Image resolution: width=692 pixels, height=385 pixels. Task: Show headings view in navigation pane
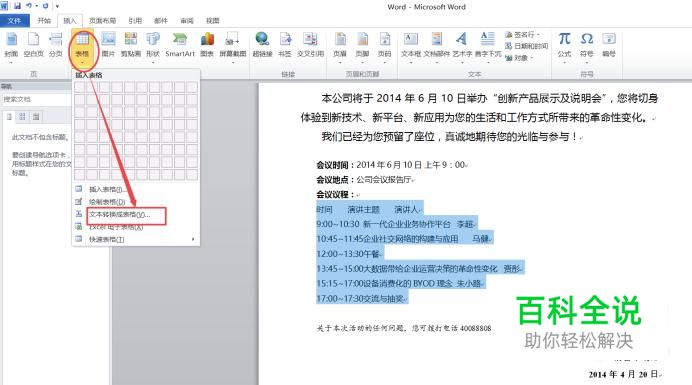click(9, 117)
